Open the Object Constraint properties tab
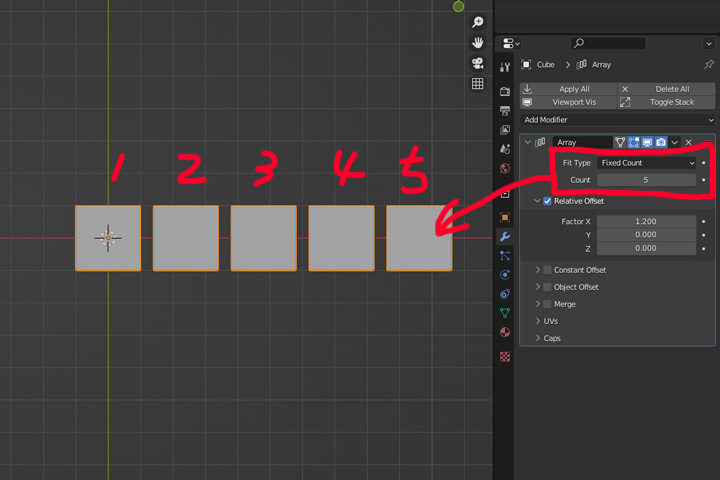 (x=505, y=294)
